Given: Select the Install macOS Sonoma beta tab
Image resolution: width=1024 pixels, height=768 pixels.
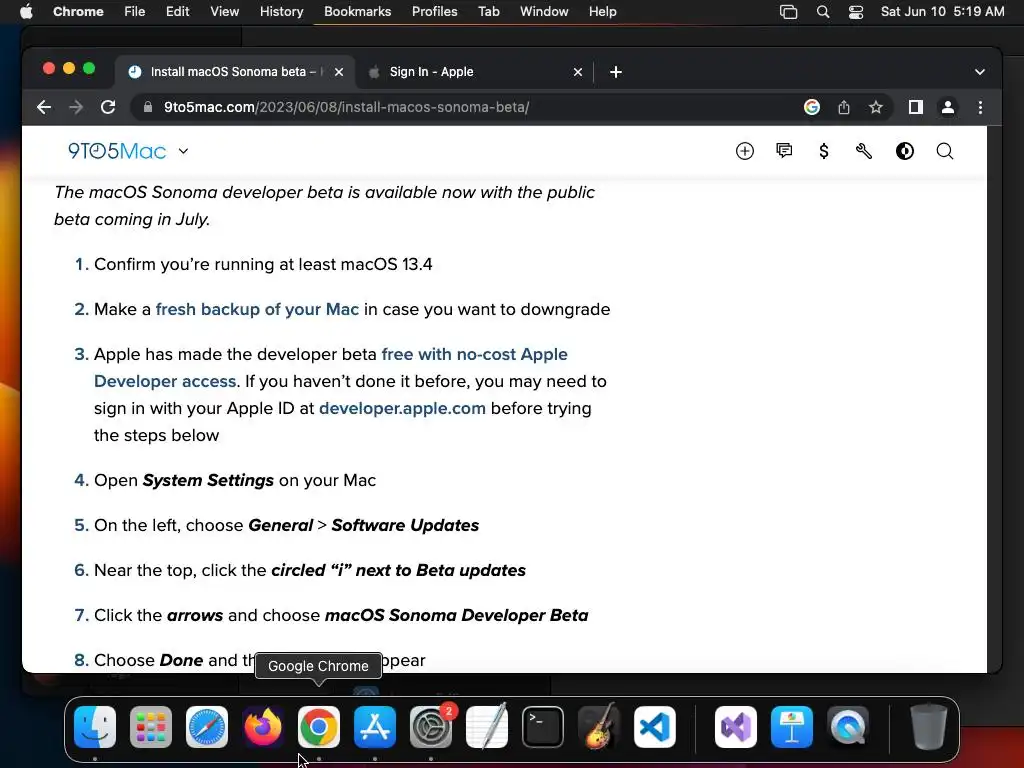Looking at the screenshot, I should coord(235,72).
